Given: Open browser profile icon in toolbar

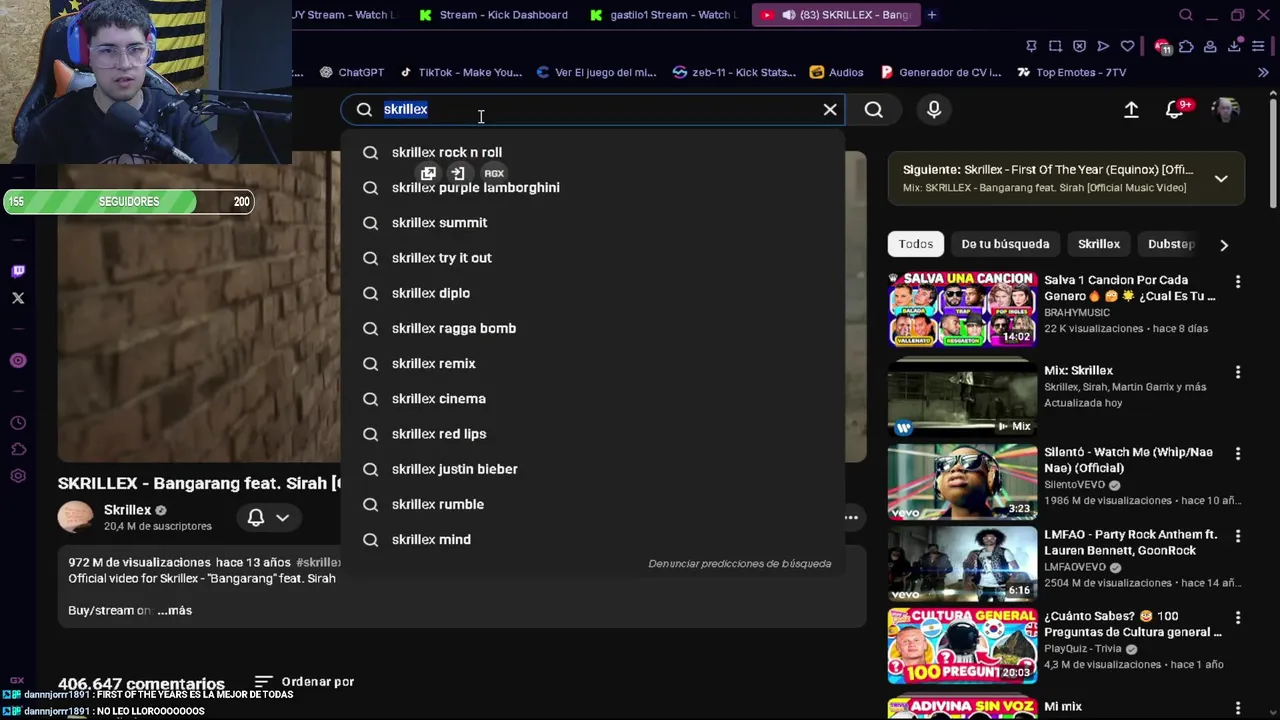Looking at the screenshot, I should (1210, 46).
